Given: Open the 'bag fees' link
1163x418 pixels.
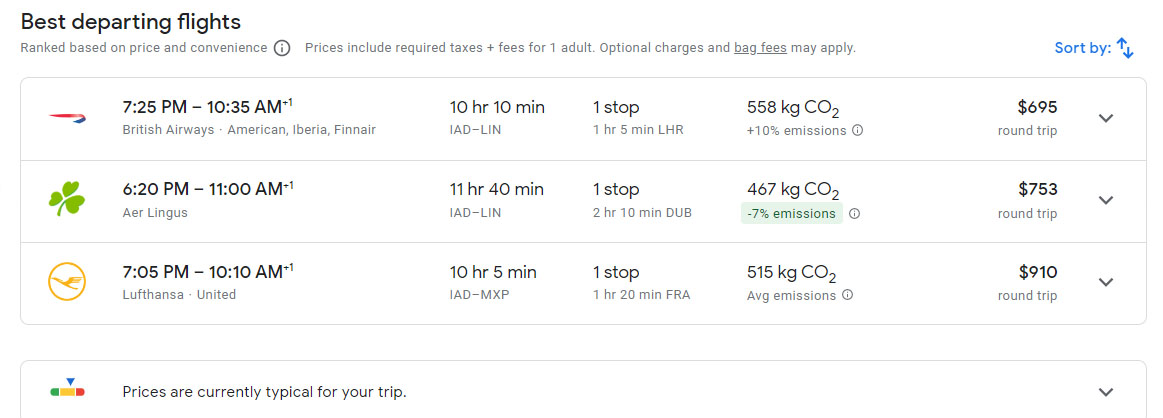Looking at the screenshot, I should [760, 48].
